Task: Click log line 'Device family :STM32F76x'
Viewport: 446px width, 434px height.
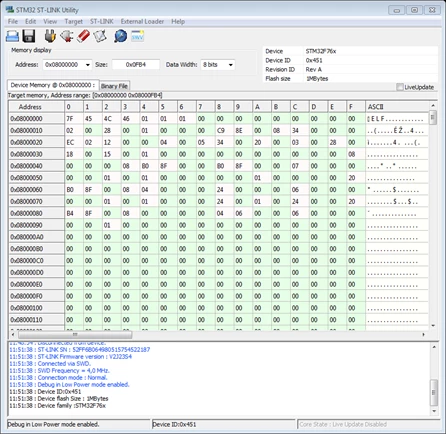Action: coord(72,406)
